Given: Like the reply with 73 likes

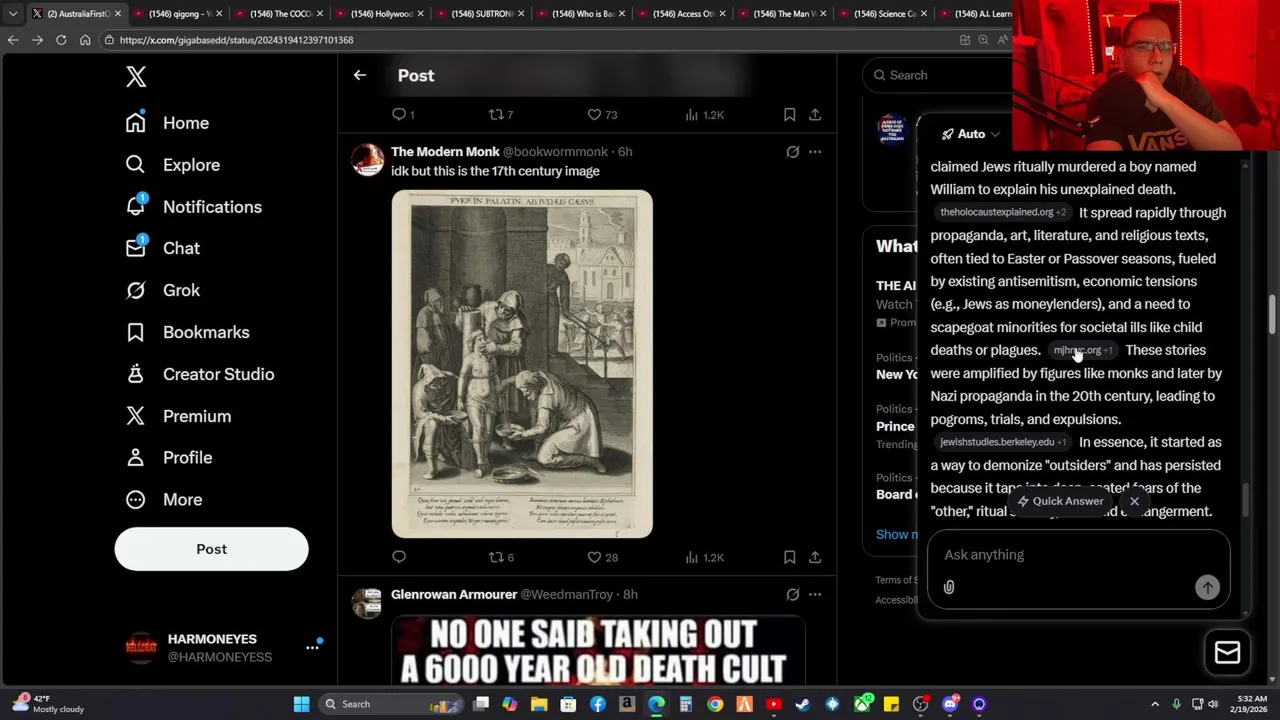Looking at the screenshot, I should [602, 115].
